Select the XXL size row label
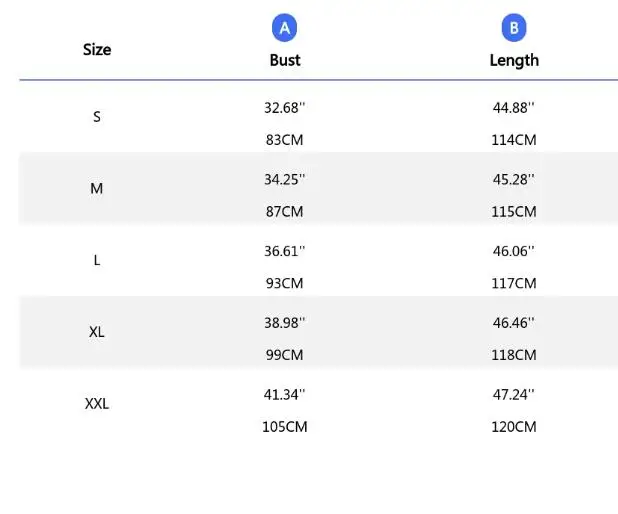 click(97, 404)
